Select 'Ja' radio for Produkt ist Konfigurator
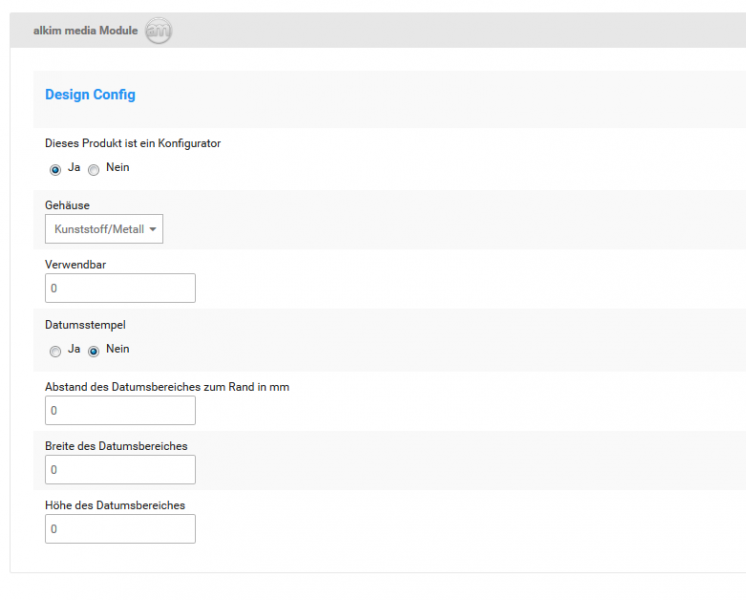746x600 pixels. tap(55, 169)
